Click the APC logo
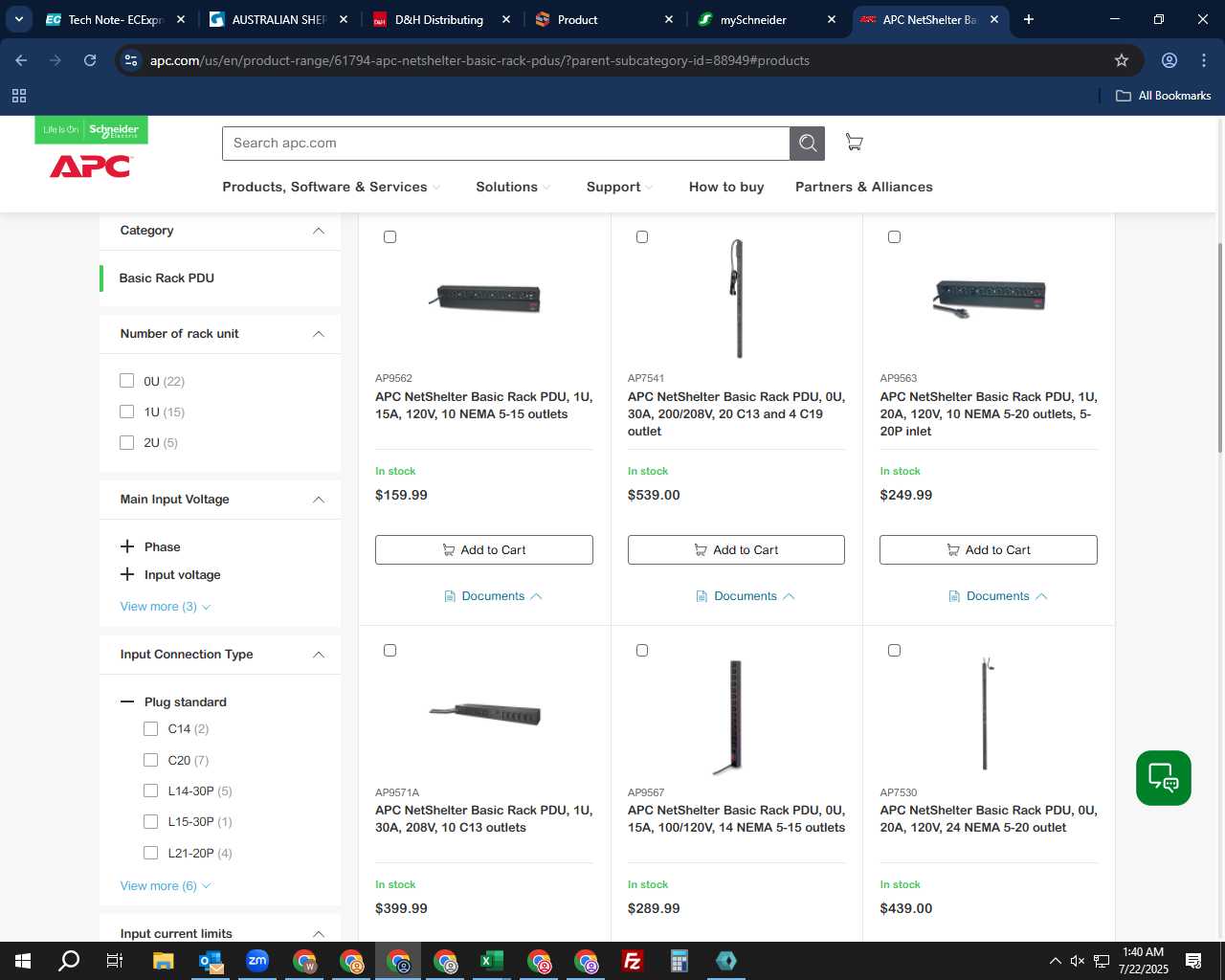The height and width of the screenshot is (980, 1225). (91, 167)
